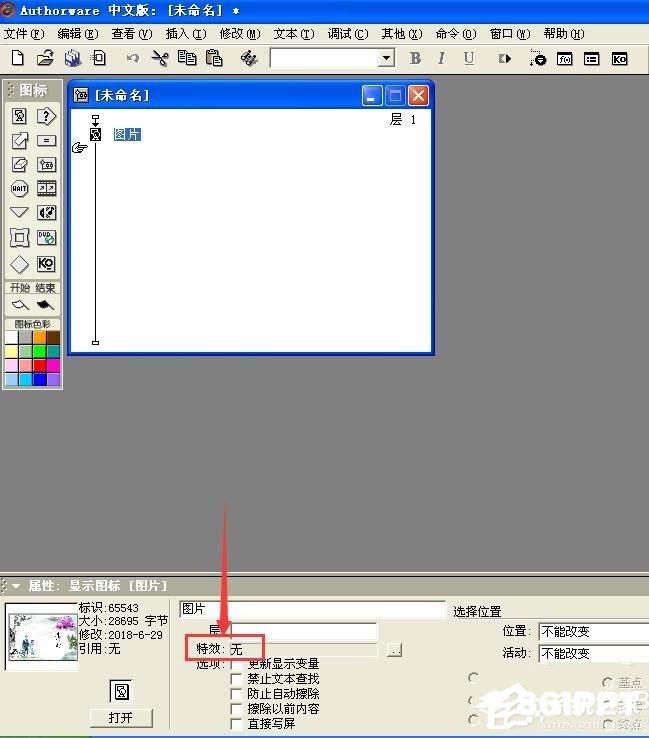Choose the orange icon color swatch
Image resolution: width=649 pixels, height=738 pixels.
(40, 337)
